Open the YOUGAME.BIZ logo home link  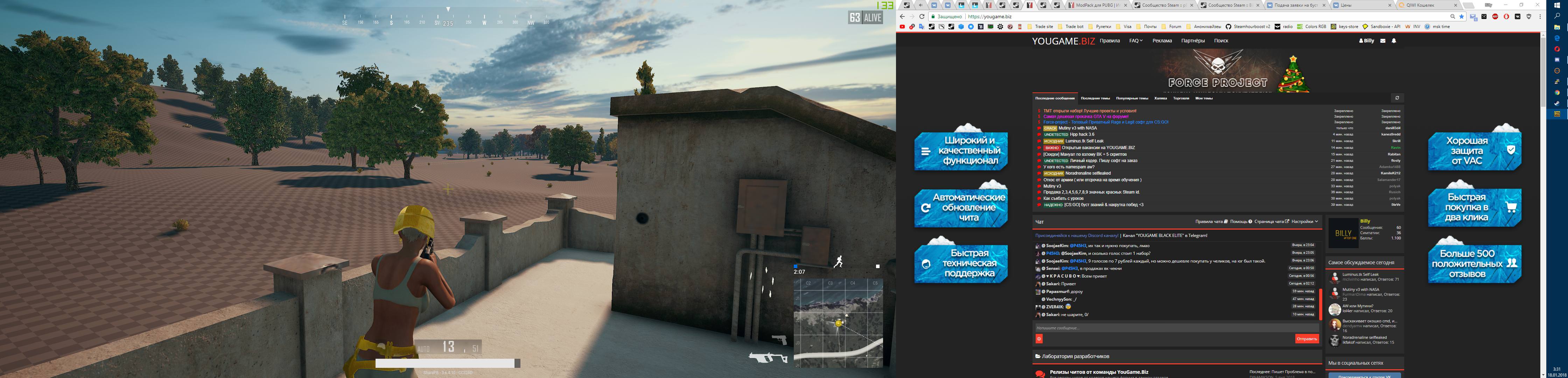point(1063,41)
